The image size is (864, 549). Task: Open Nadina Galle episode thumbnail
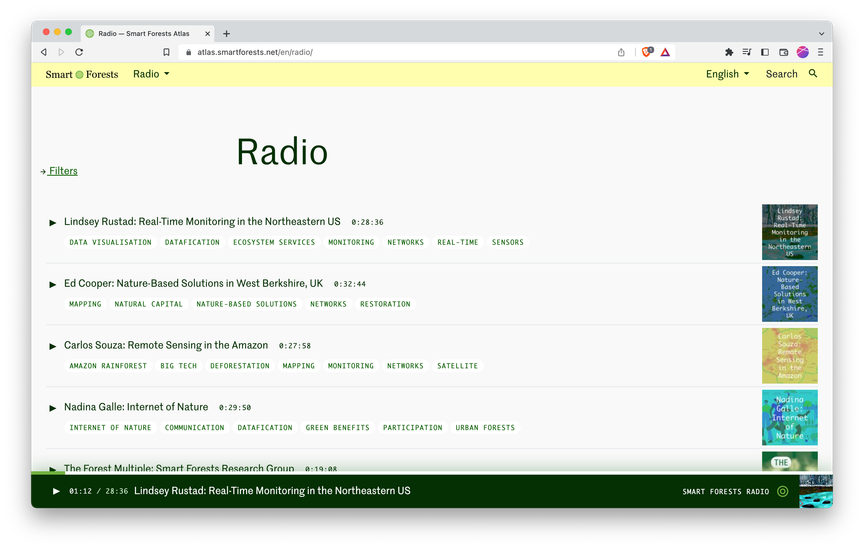tap(790, 417)
